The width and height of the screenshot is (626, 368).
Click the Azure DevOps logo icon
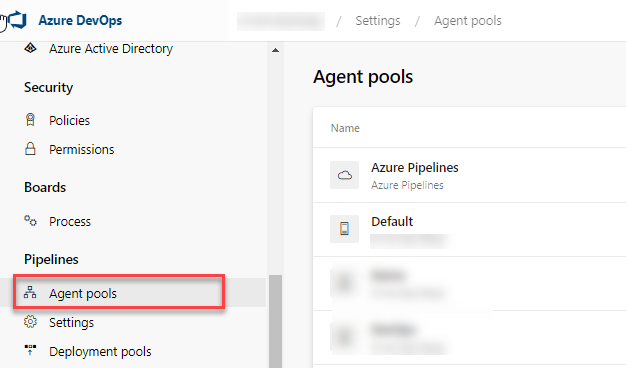[x=18, y=20]
